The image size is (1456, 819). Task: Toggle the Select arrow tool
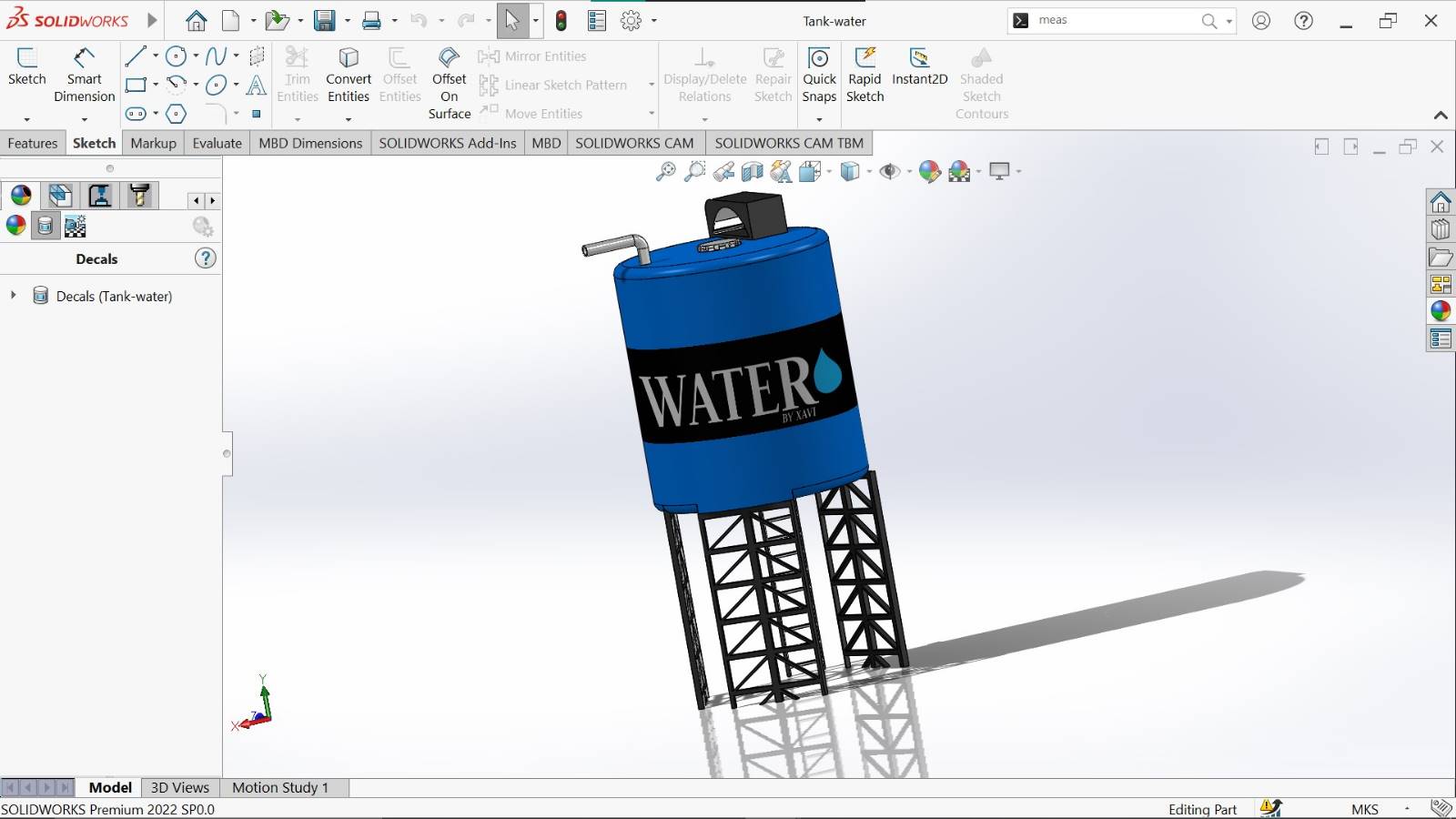pos(512,21)
